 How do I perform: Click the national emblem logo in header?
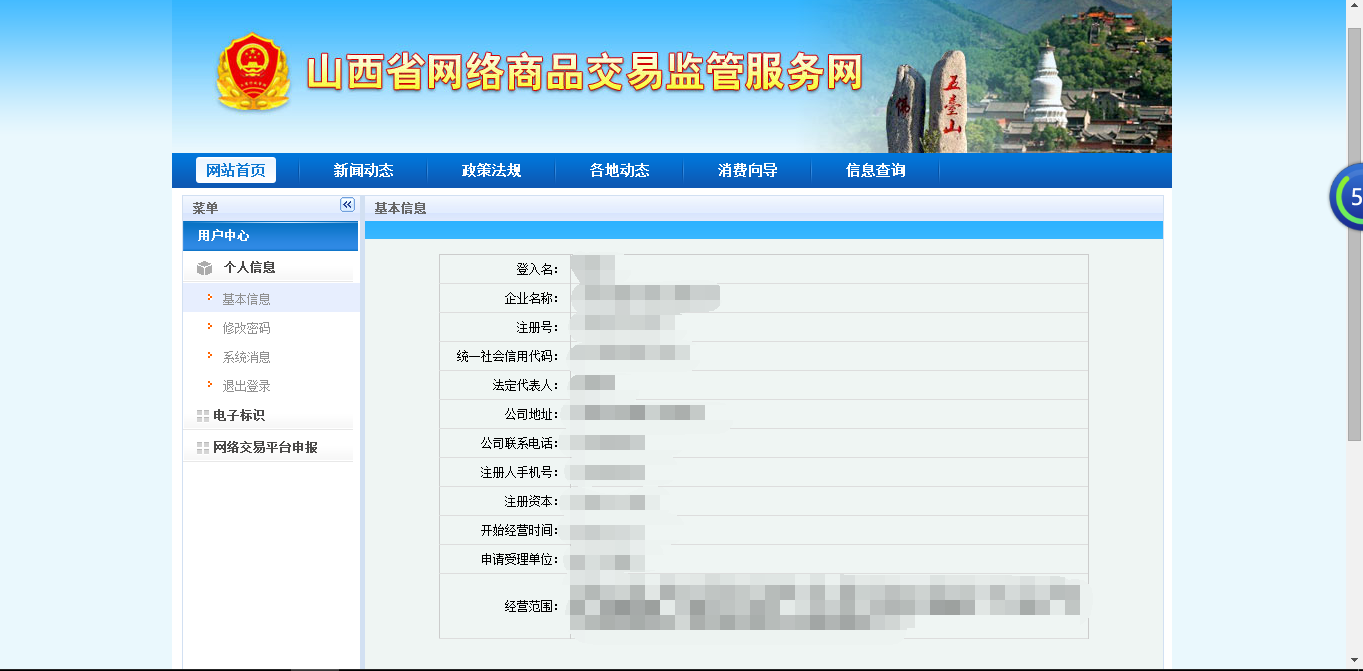click(253, 73)
